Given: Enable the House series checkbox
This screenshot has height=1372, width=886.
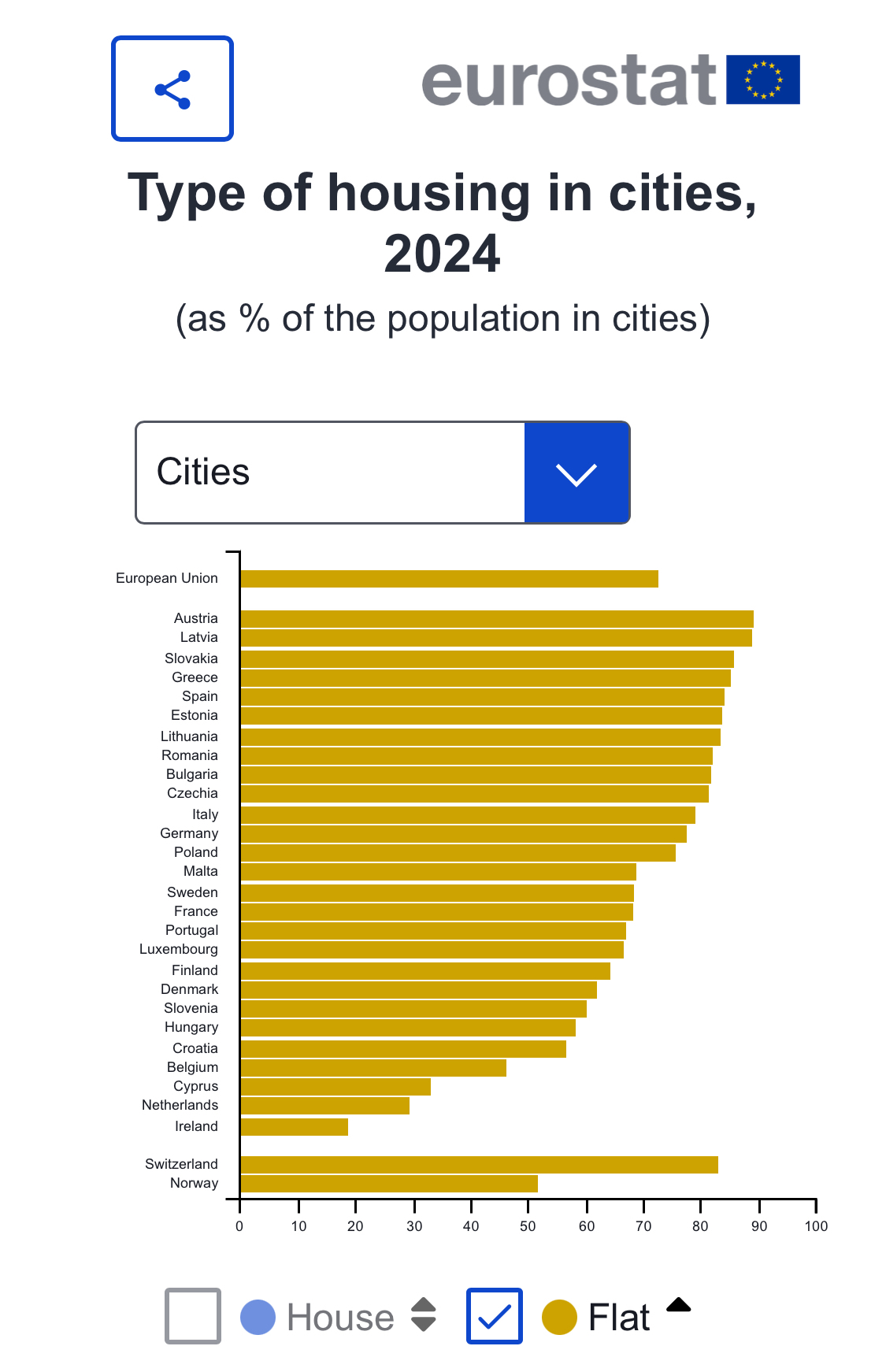Looking at the screenshot, I should pyautogui.click(x=193, y=1315).
